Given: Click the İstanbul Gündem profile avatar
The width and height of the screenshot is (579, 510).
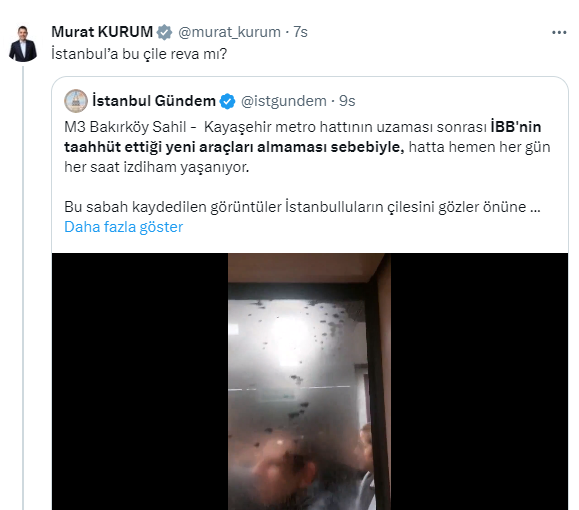Looking at the screenshot, I should coord(76,101).
